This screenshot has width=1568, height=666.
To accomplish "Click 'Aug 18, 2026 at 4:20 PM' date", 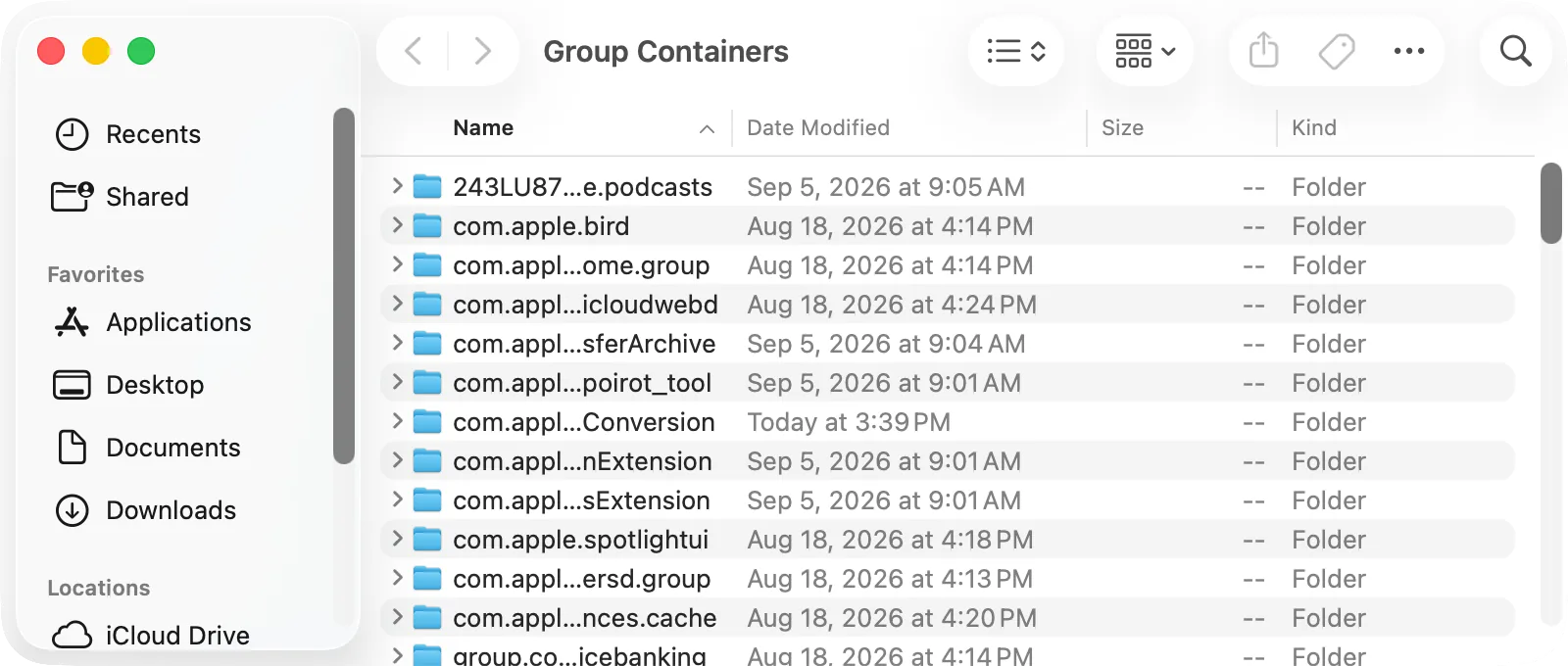I will coord(892,618).
